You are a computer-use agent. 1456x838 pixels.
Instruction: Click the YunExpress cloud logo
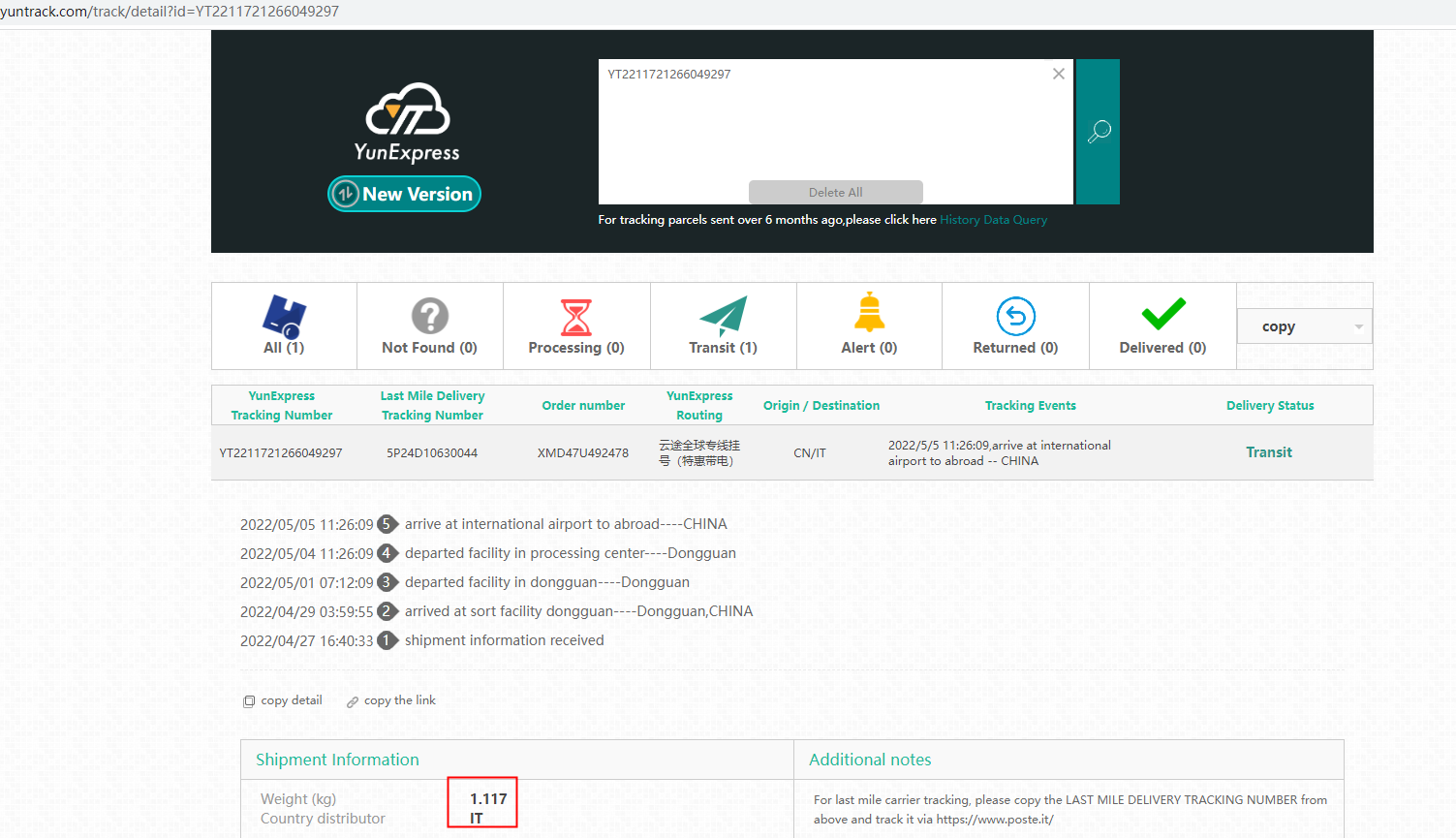407,109
